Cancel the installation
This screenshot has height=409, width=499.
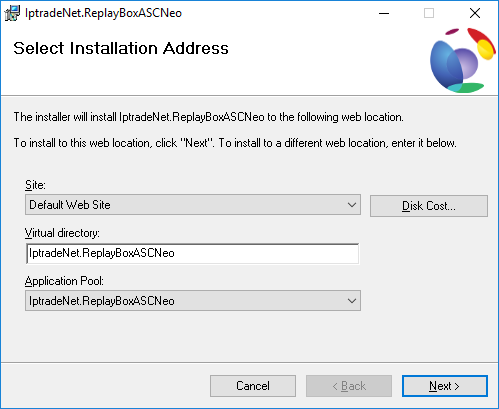[x=253, y=386]
